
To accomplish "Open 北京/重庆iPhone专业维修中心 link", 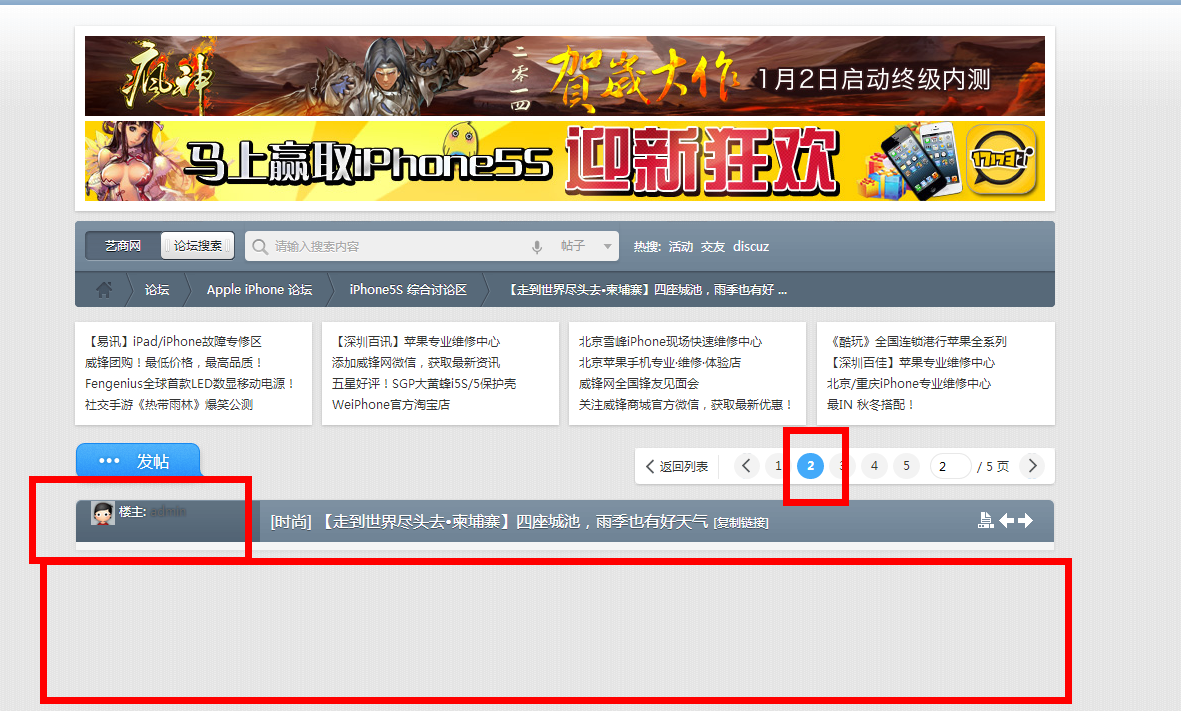I will click(909, 383).
